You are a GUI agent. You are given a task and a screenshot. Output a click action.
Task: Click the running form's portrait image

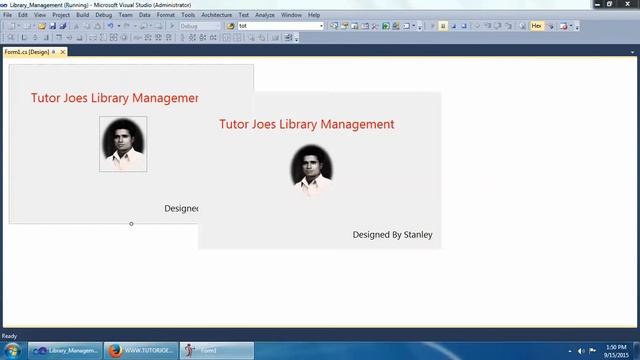[311, 170]
